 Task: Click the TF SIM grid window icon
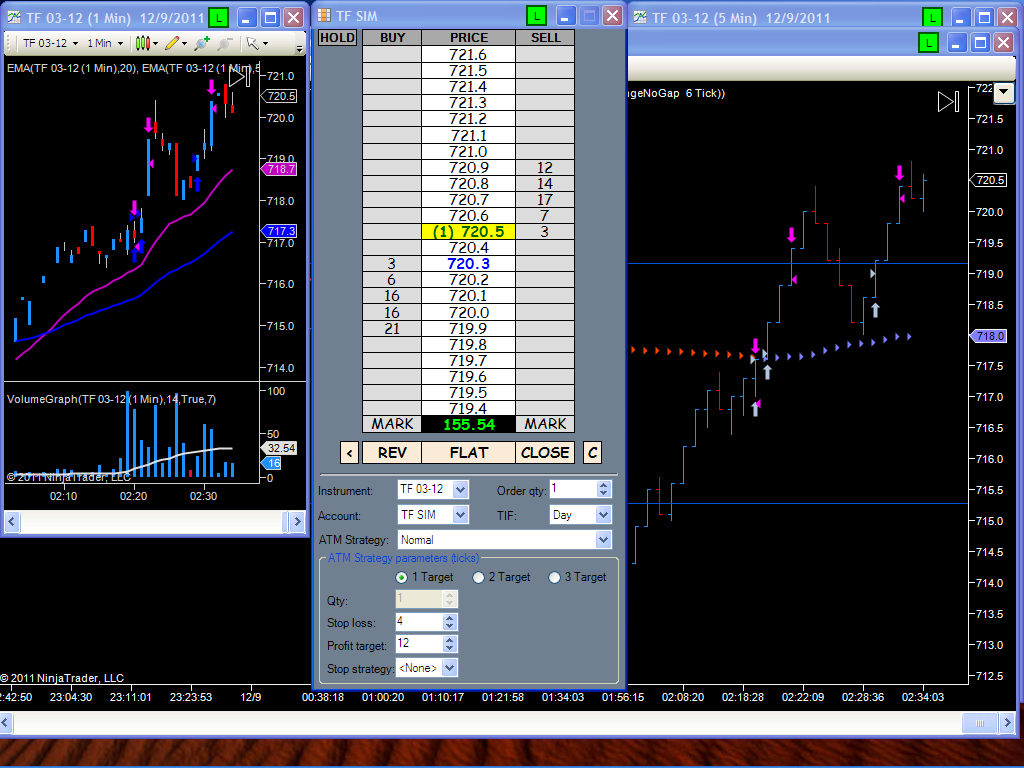pos(324,16)
